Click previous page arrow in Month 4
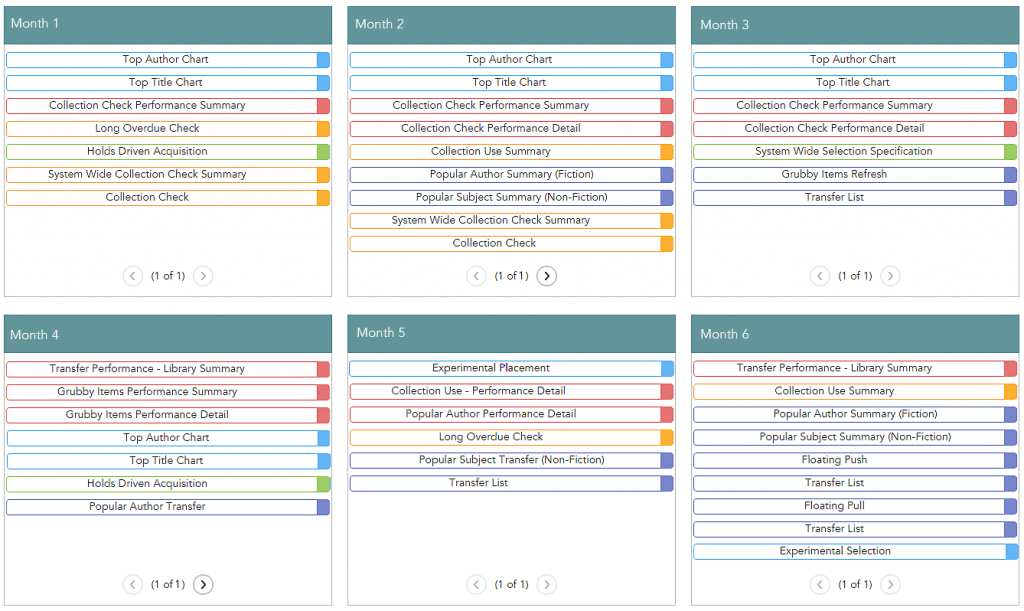The height and width of the screenshot is (611, 1024). click(133, 585)
